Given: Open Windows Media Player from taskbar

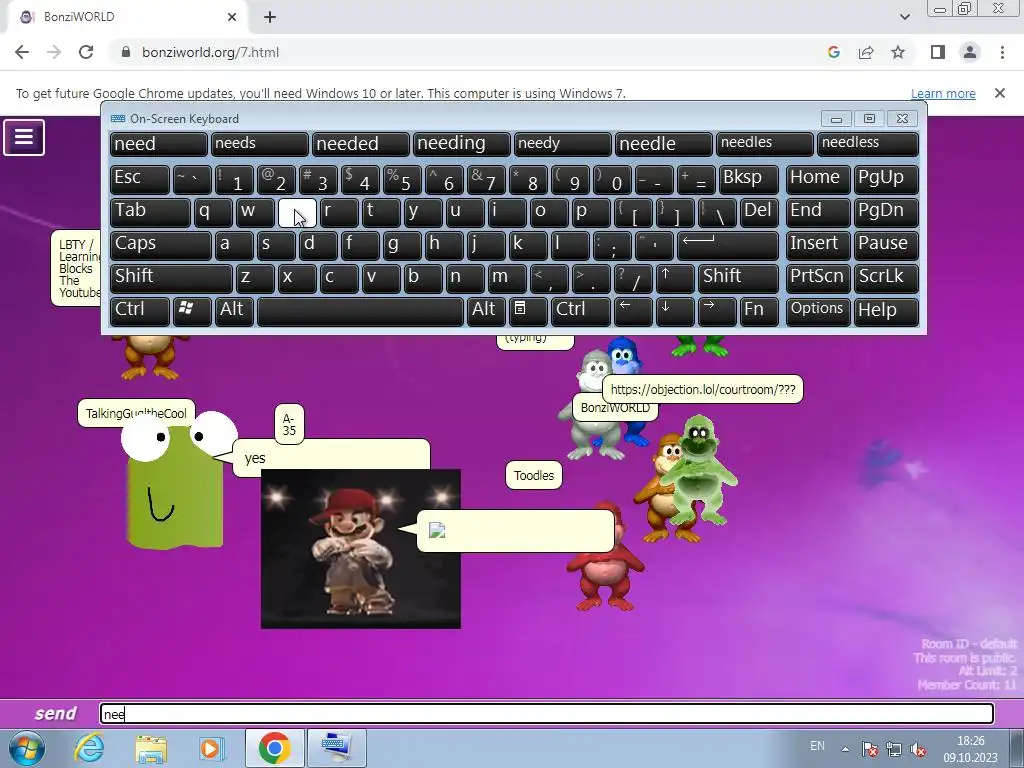Looking at the screenshot, I should [x=212, y=748].
